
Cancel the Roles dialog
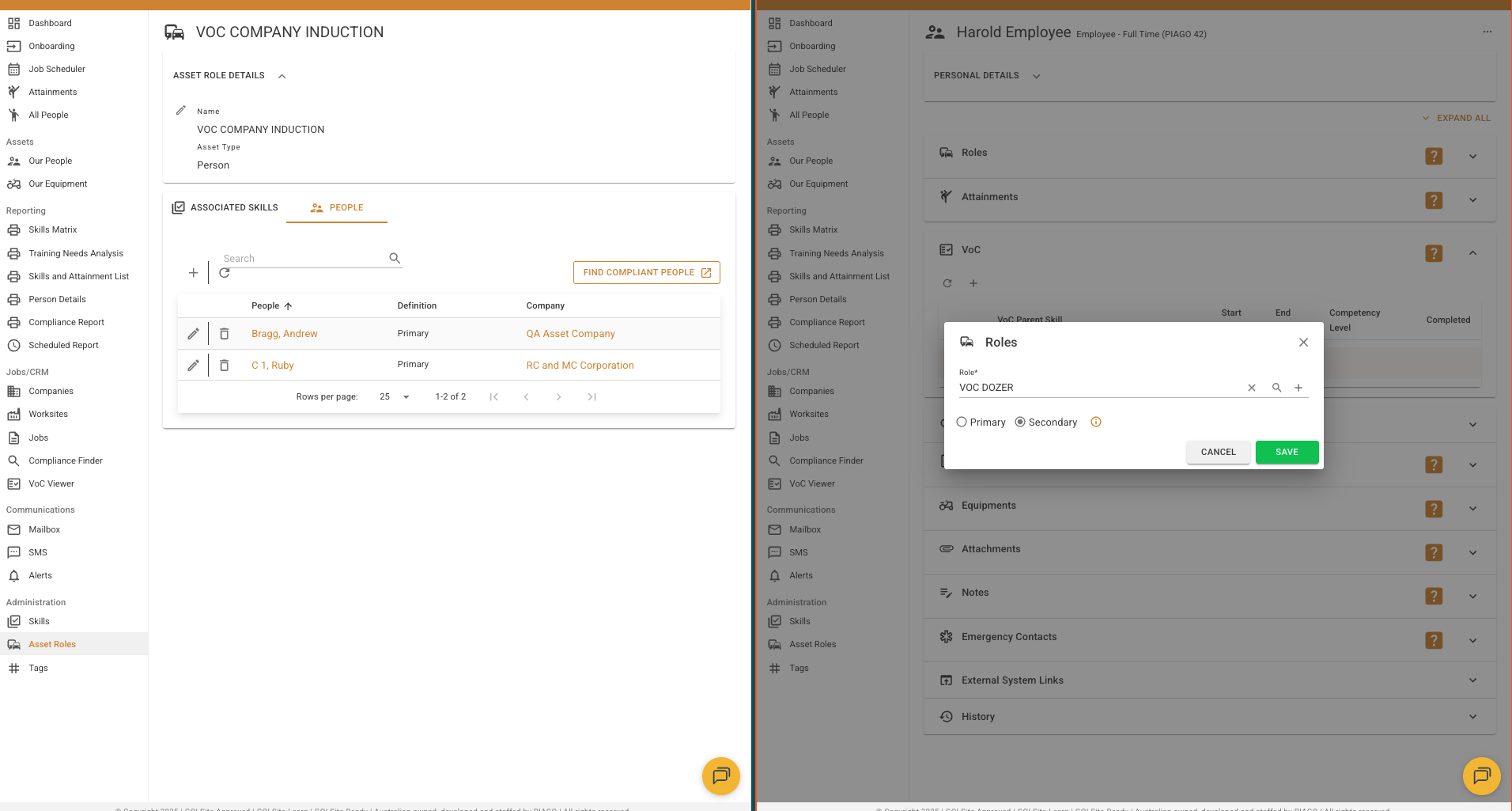click(x=1218, y=453)
